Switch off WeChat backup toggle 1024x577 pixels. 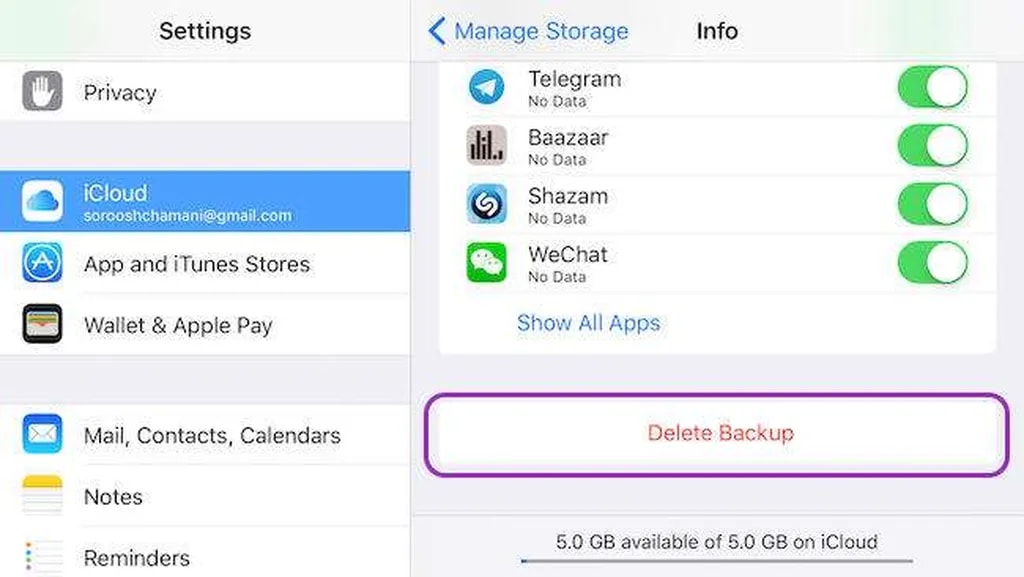932,263
